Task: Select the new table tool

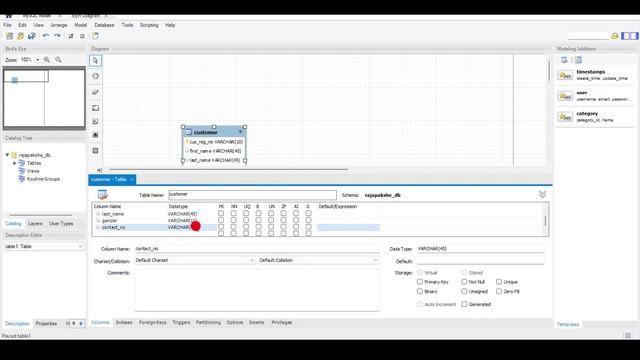Action: [x=96, y=151]
